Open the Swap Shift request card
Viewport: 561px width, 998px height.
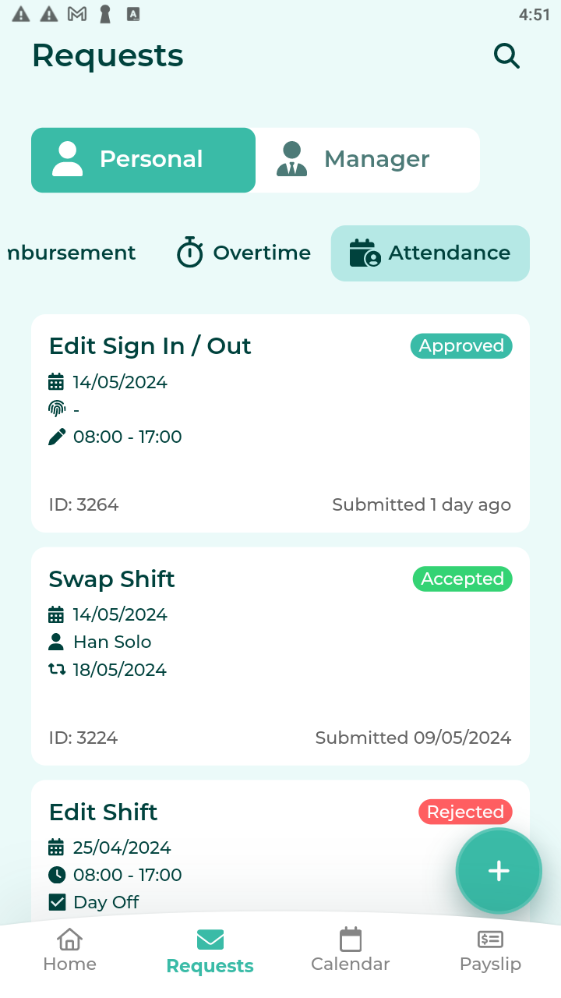pyautogui.click(x=280, y=656)
